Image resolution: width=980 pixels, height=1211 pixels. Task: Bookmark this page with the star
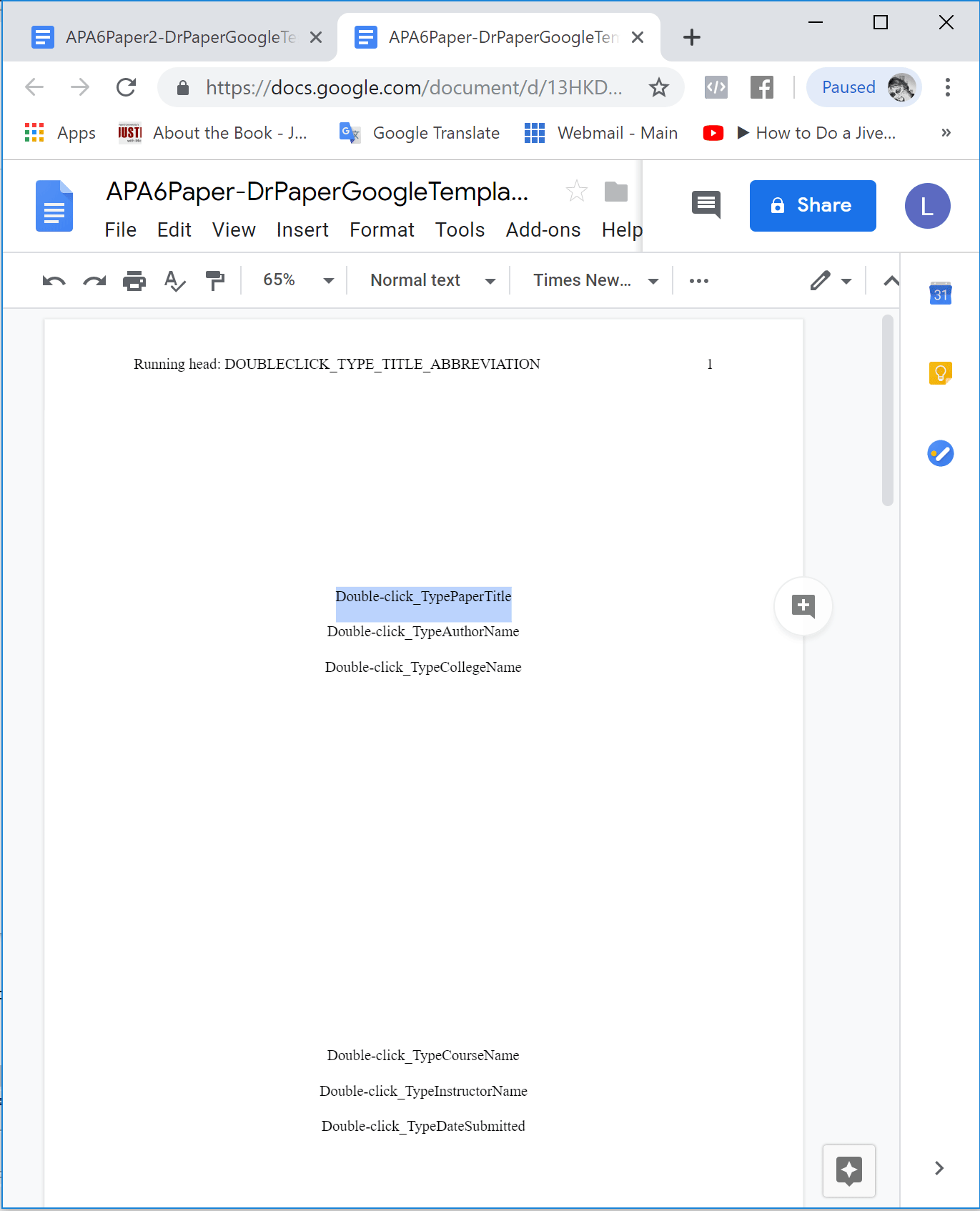[x=658, y=88]
